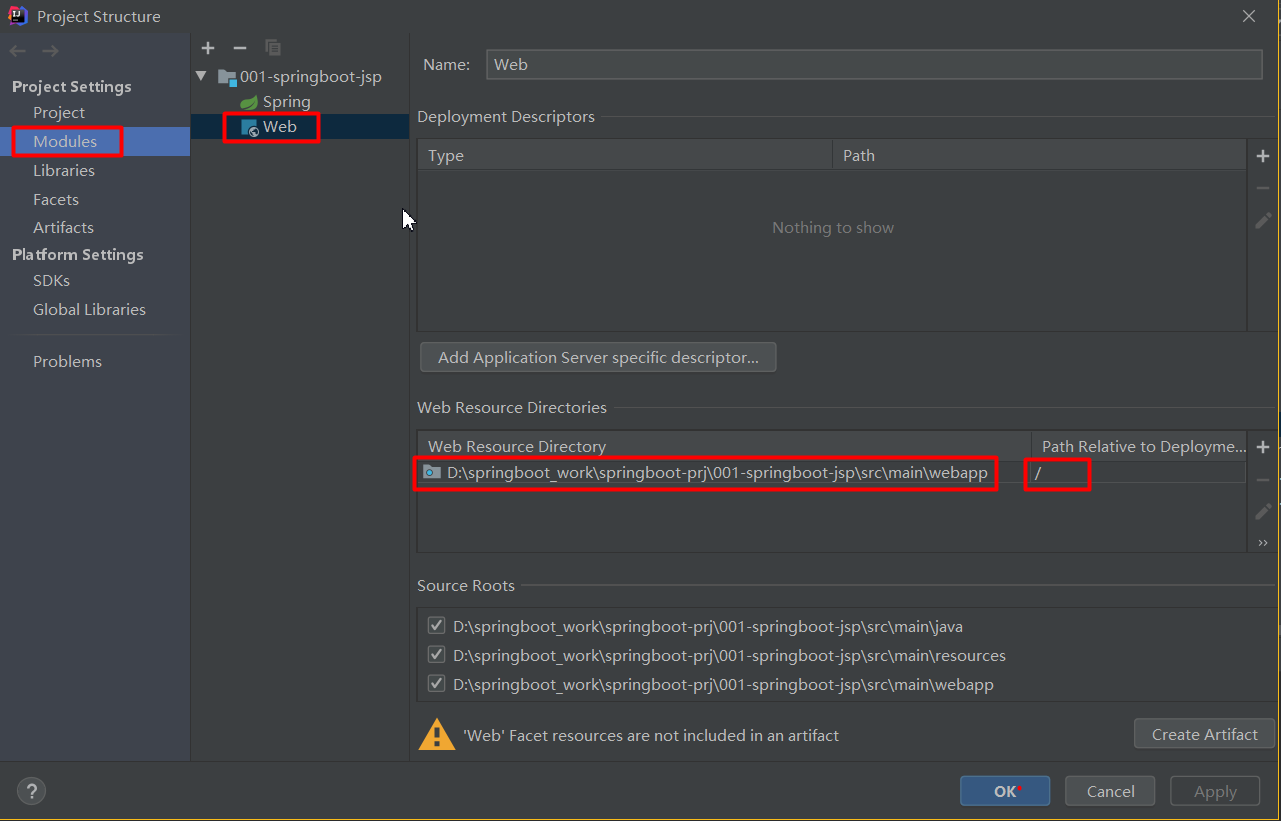Confirm with the OK button
The width and height of the screenshot is (1281, 821).
pyautogui.click(x=1005, y=791)
